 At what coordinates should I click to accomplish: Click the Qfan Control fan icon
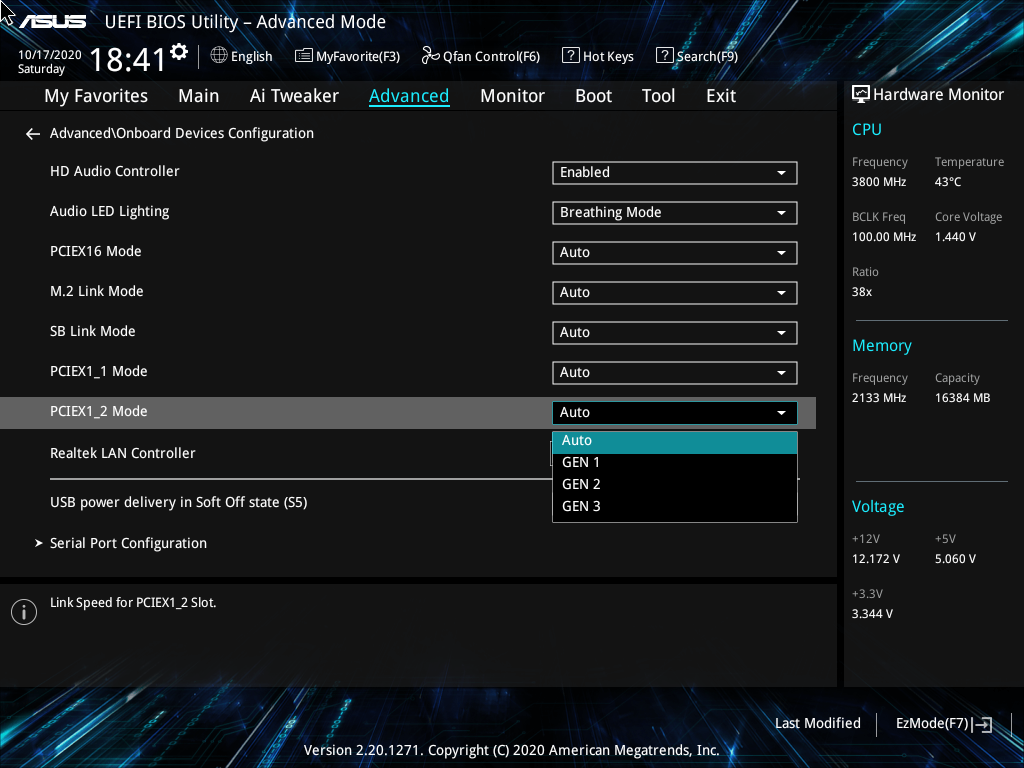coord(430,56)
